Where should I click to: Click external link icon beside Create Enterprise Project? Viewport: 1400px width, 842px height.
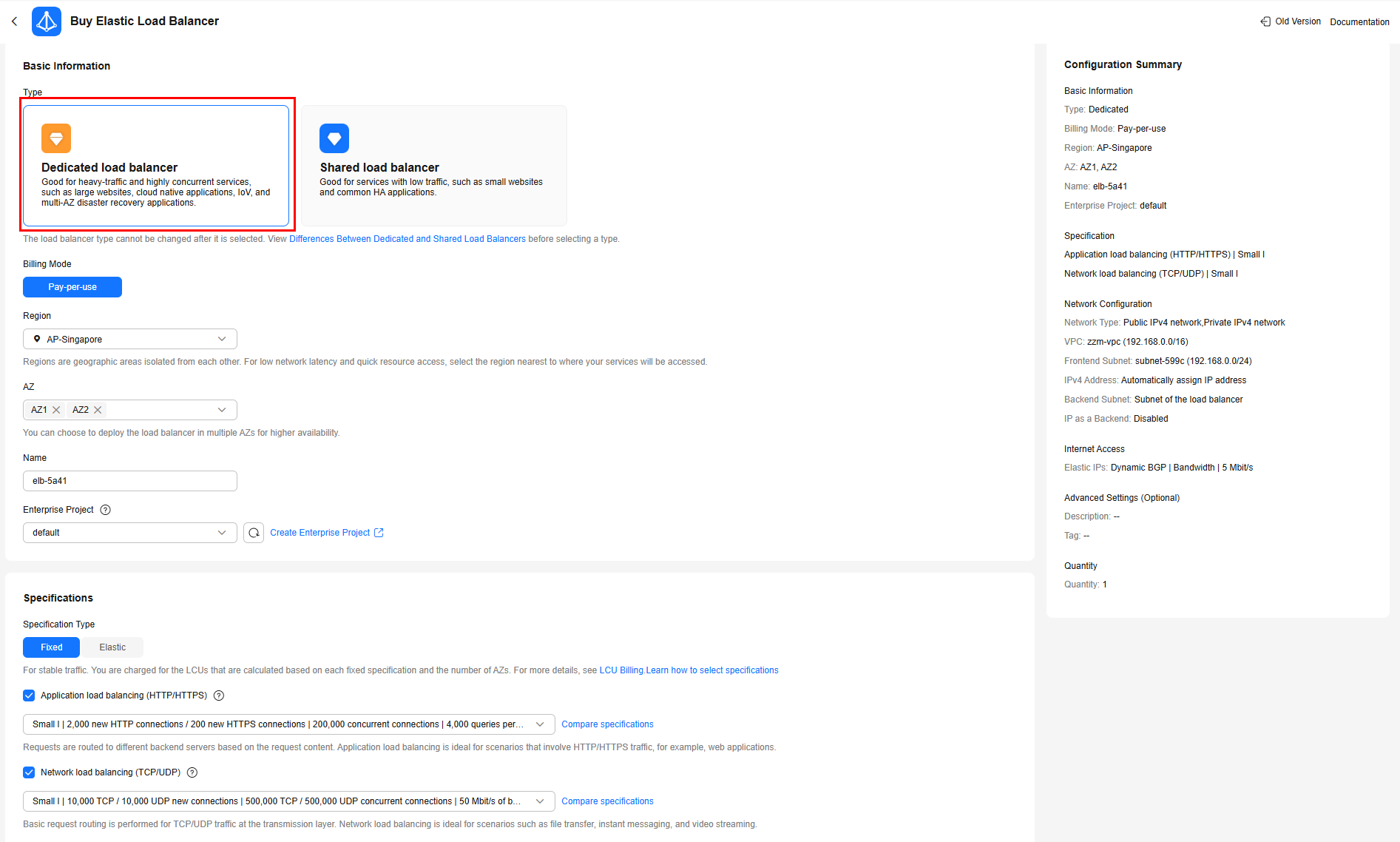point(379,533)
